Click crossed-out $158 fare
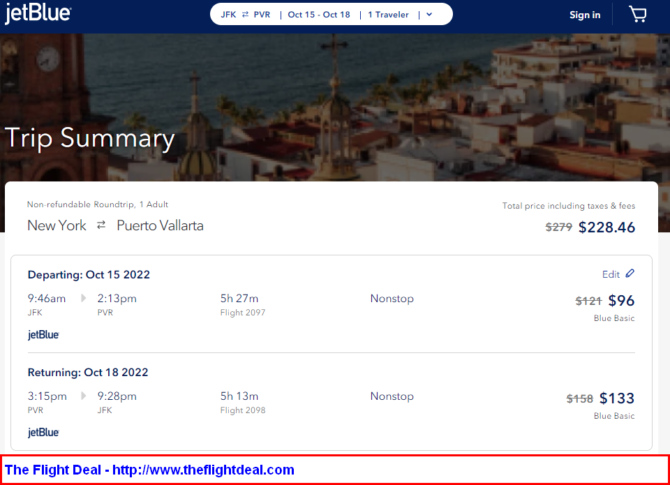 [579, 399]
